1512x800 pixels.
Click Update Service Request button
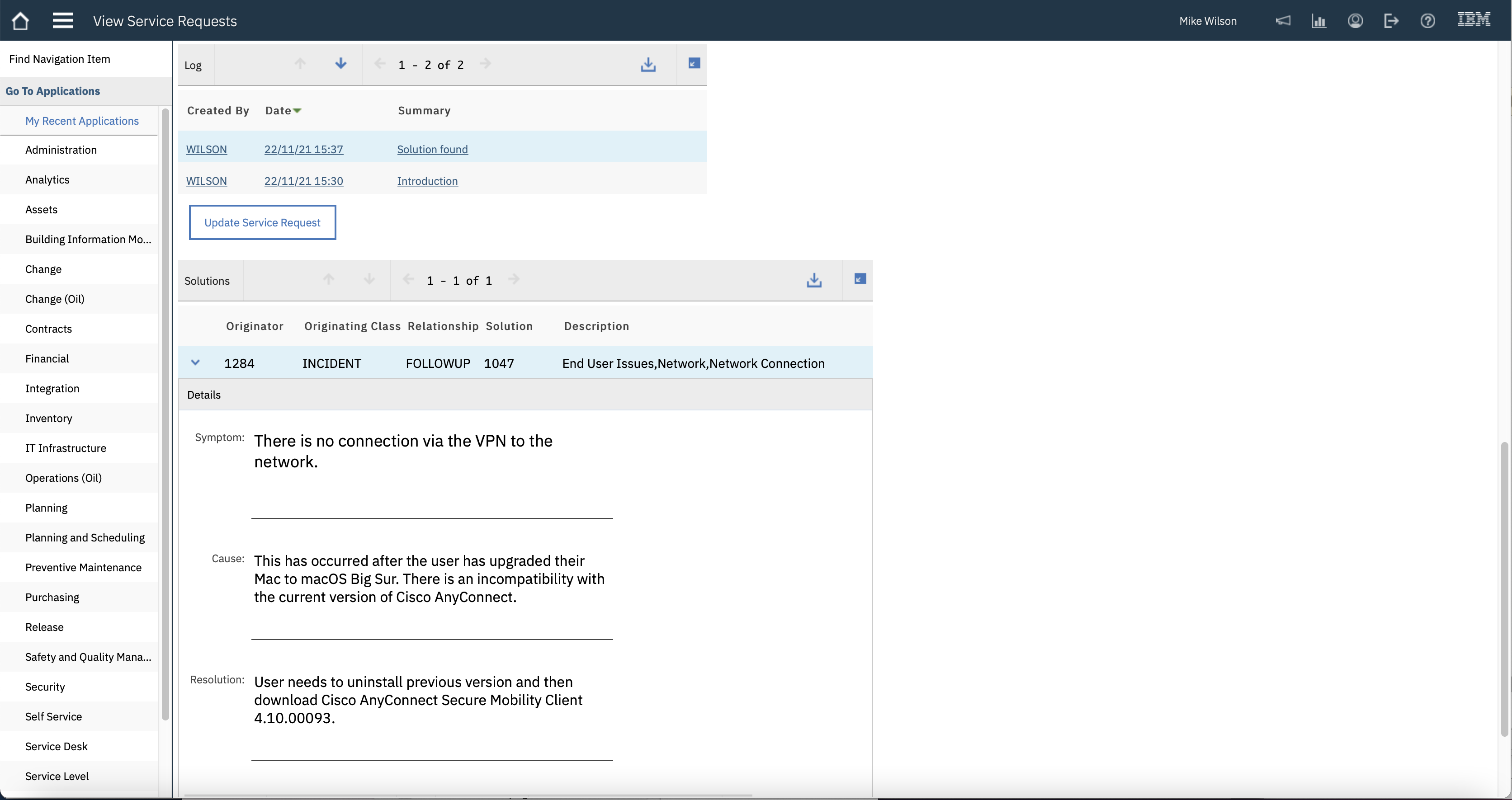[x=262, y=222]
